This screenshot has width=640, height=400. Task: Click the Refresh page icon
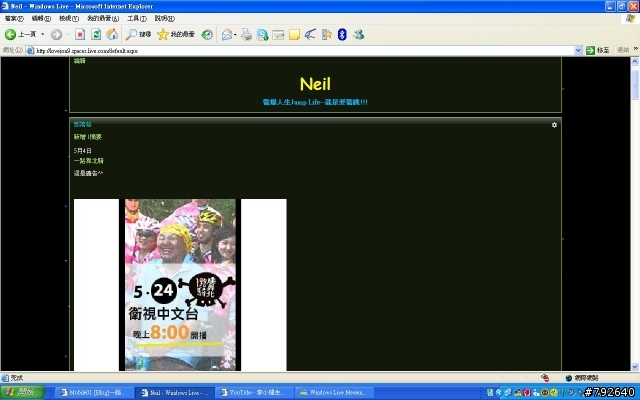96,35
